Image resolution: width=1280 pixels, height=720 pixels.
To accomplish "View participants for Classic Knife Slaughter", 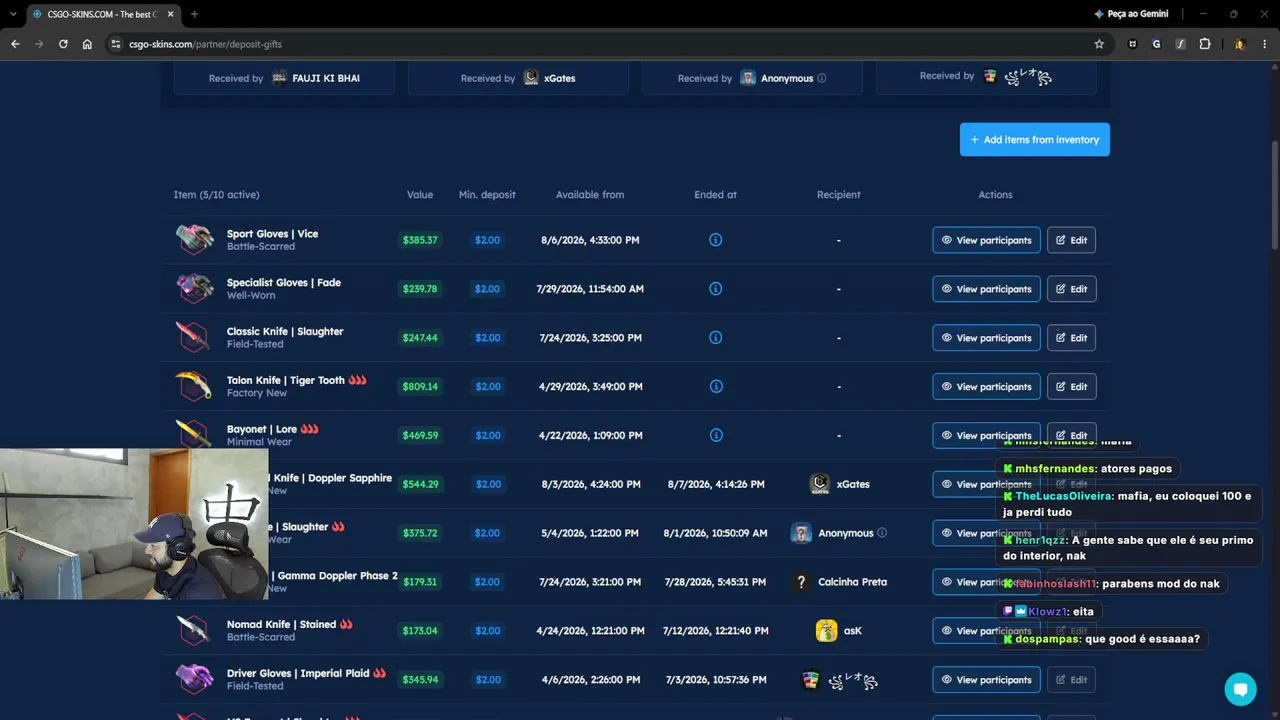I will click(986, 338).
